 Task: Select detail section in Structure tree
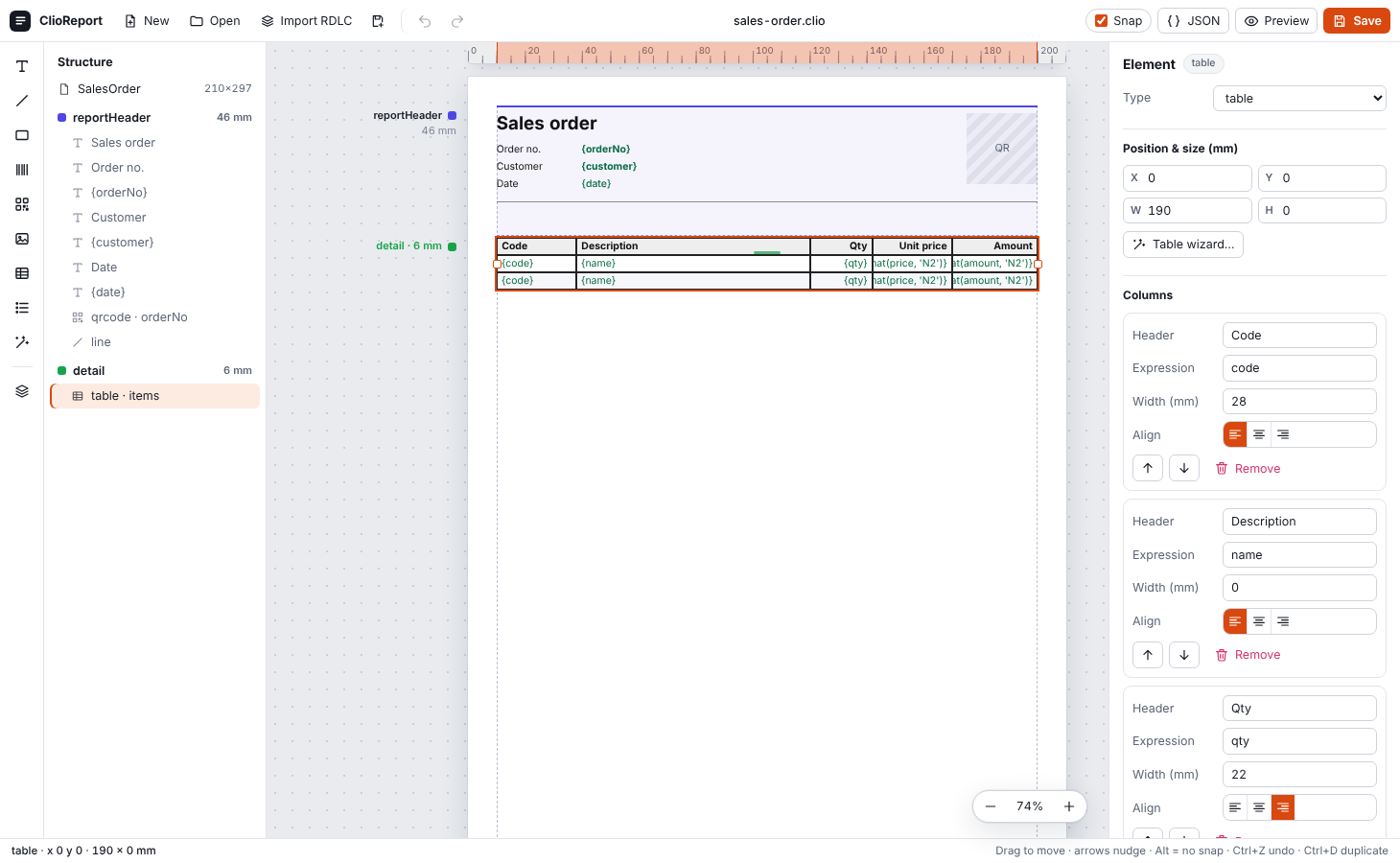pos(154,371)
